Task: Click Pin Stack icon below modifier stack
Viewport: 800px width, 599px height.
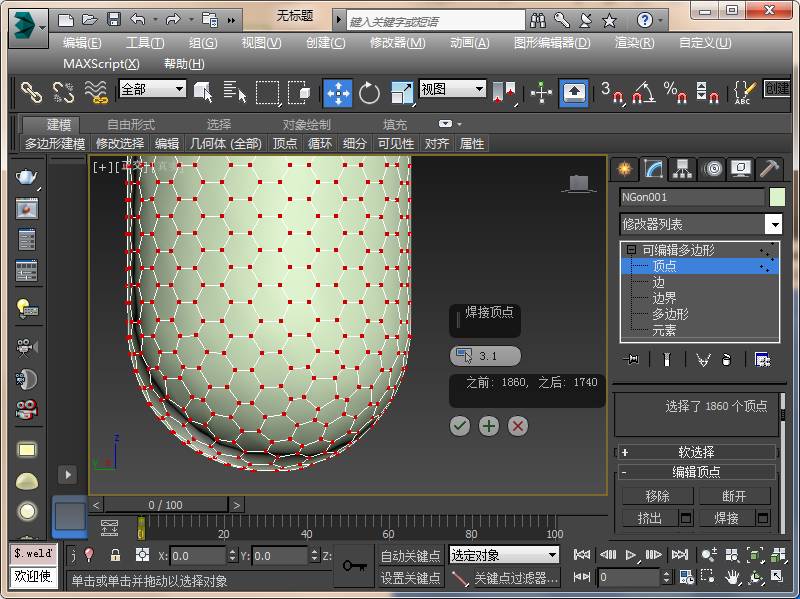Action: (631, 360)
